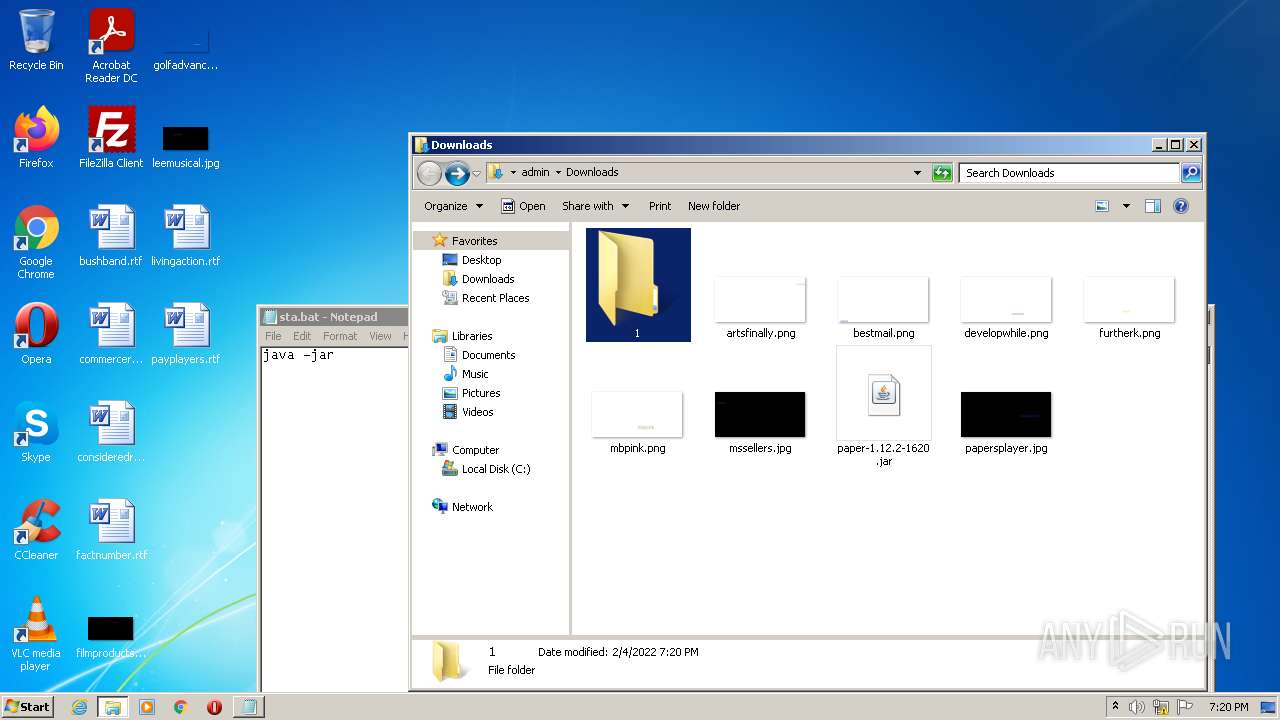Select Music library

475,374
